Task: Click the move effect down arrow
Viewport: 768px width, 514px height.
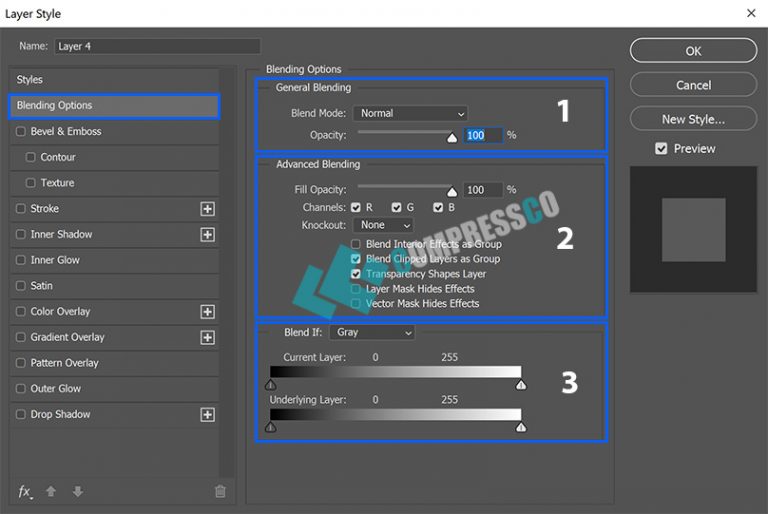Action: 77,491
